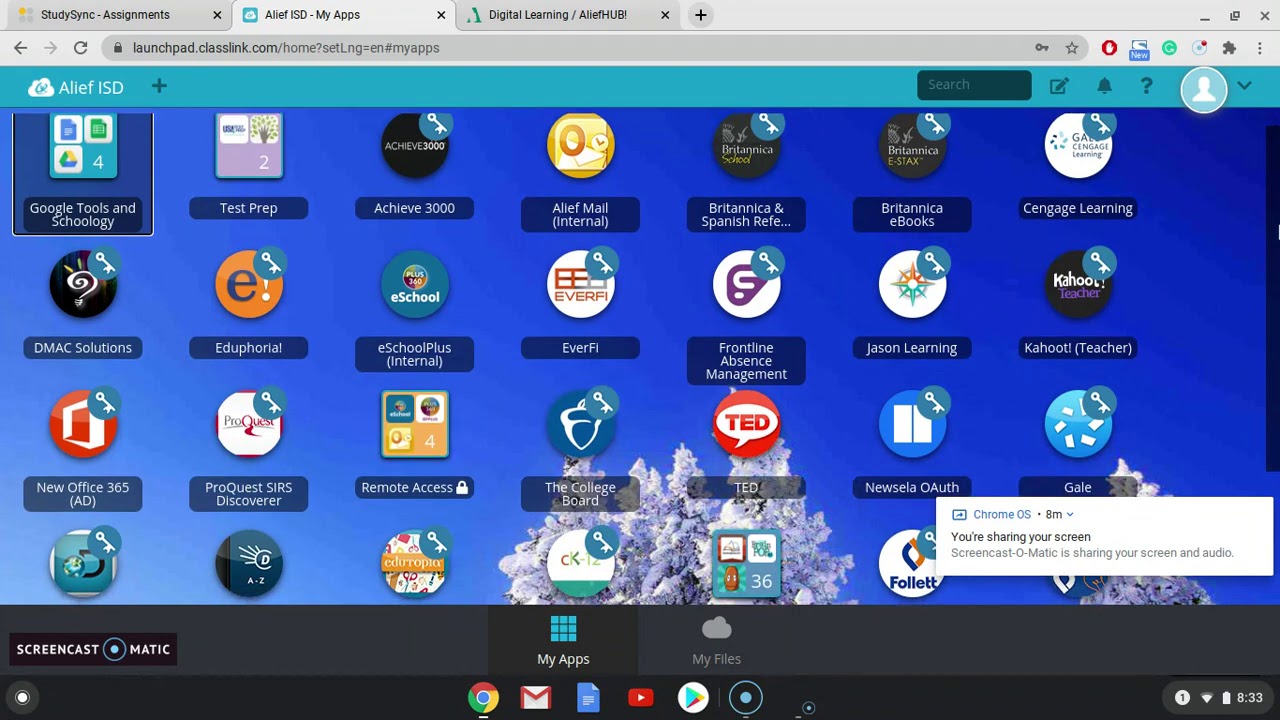
Task: Open the Remote Access folder icon
Action: pos(414,425)
